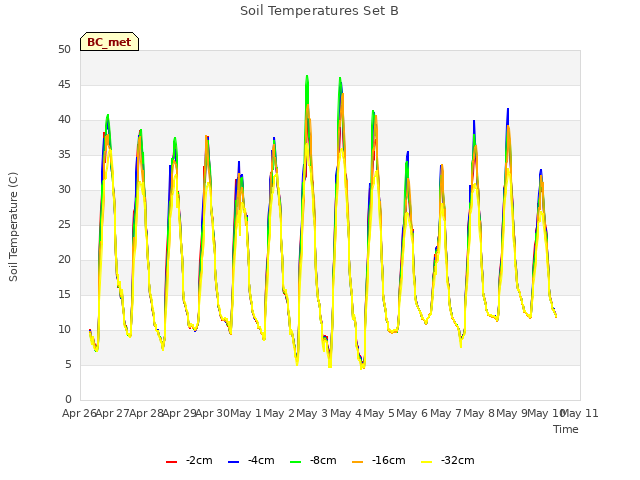640x480 pixels.
Task: Click the Apr 28 x-axis label
Action: pos(146,413)
